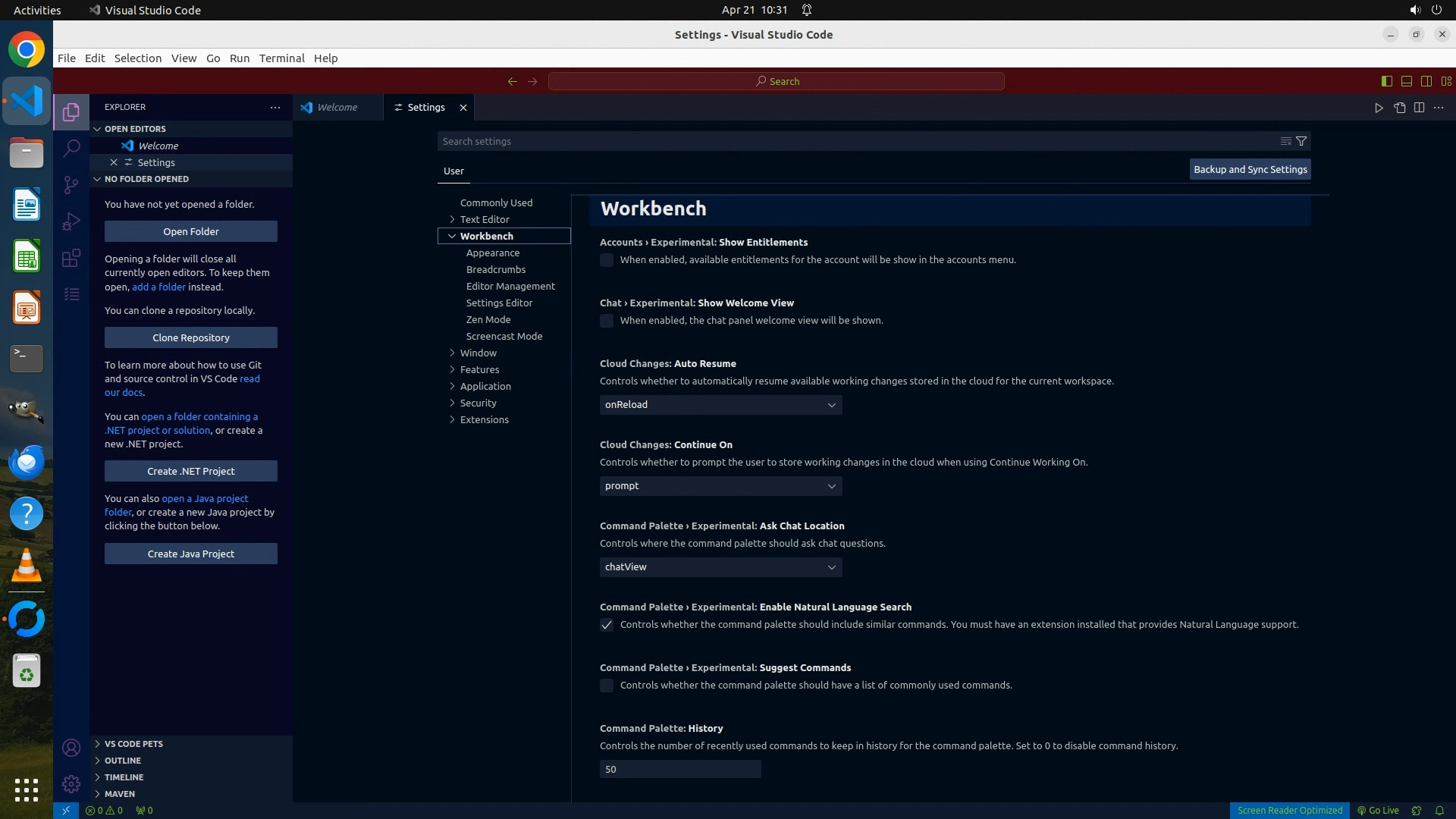
Task: Open the Ask Chat Location dropdown
Action: pos(720,567)
